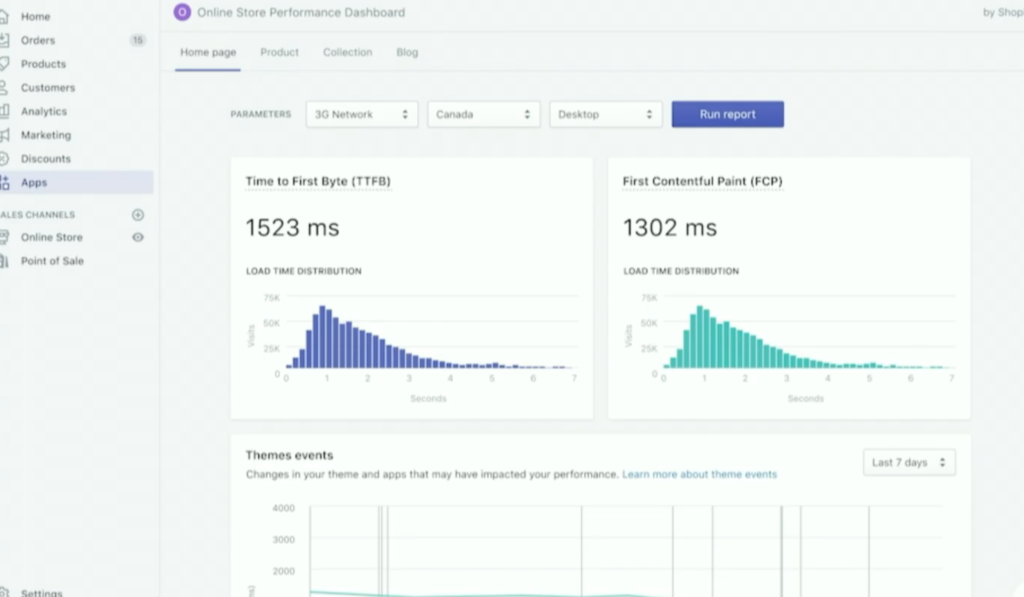Switch to the Product tab
The image size is (1024, 597).
pyautogui.click(x=280, y=52)
